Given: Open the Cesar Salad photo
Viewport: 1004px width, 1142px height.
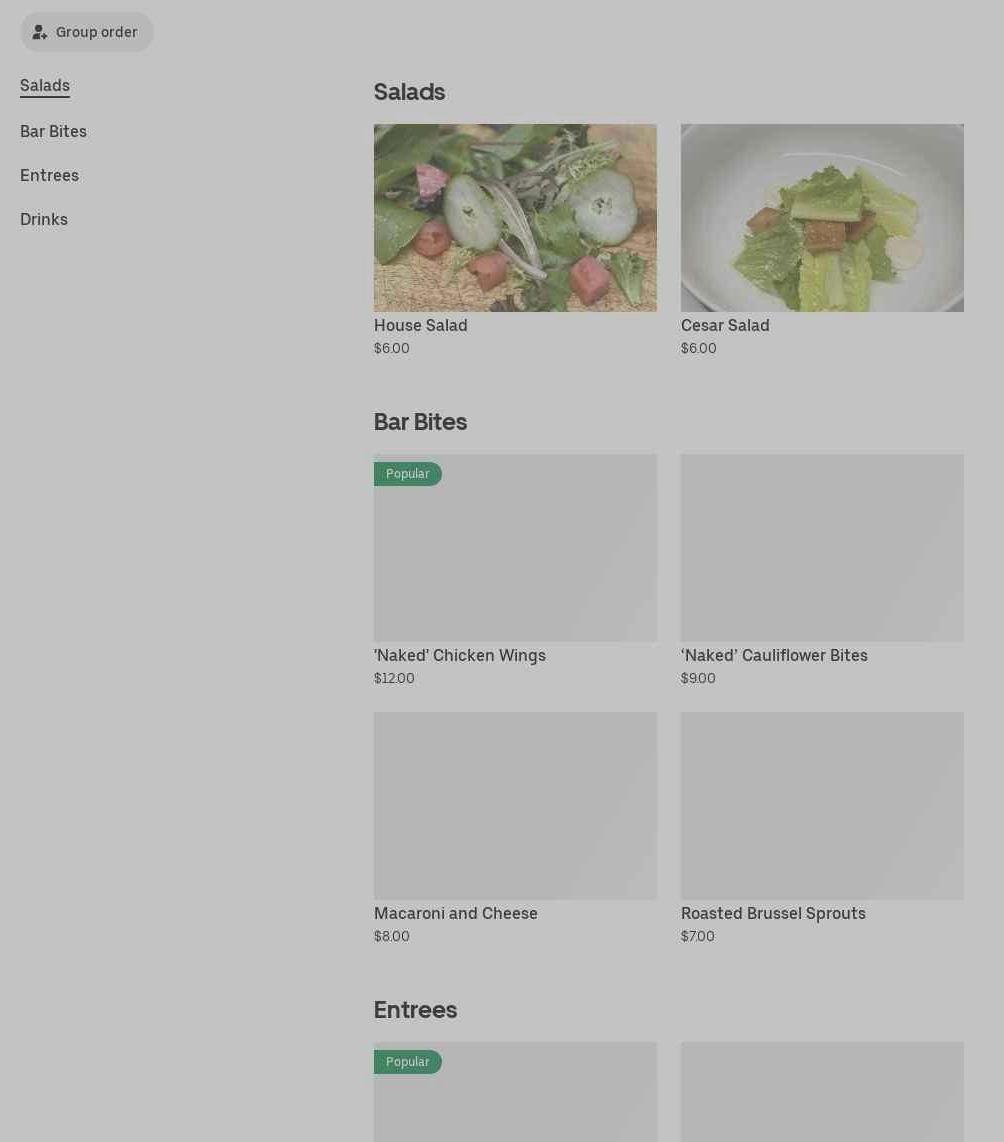Looking at the screenshot, I should click(822, 218).
